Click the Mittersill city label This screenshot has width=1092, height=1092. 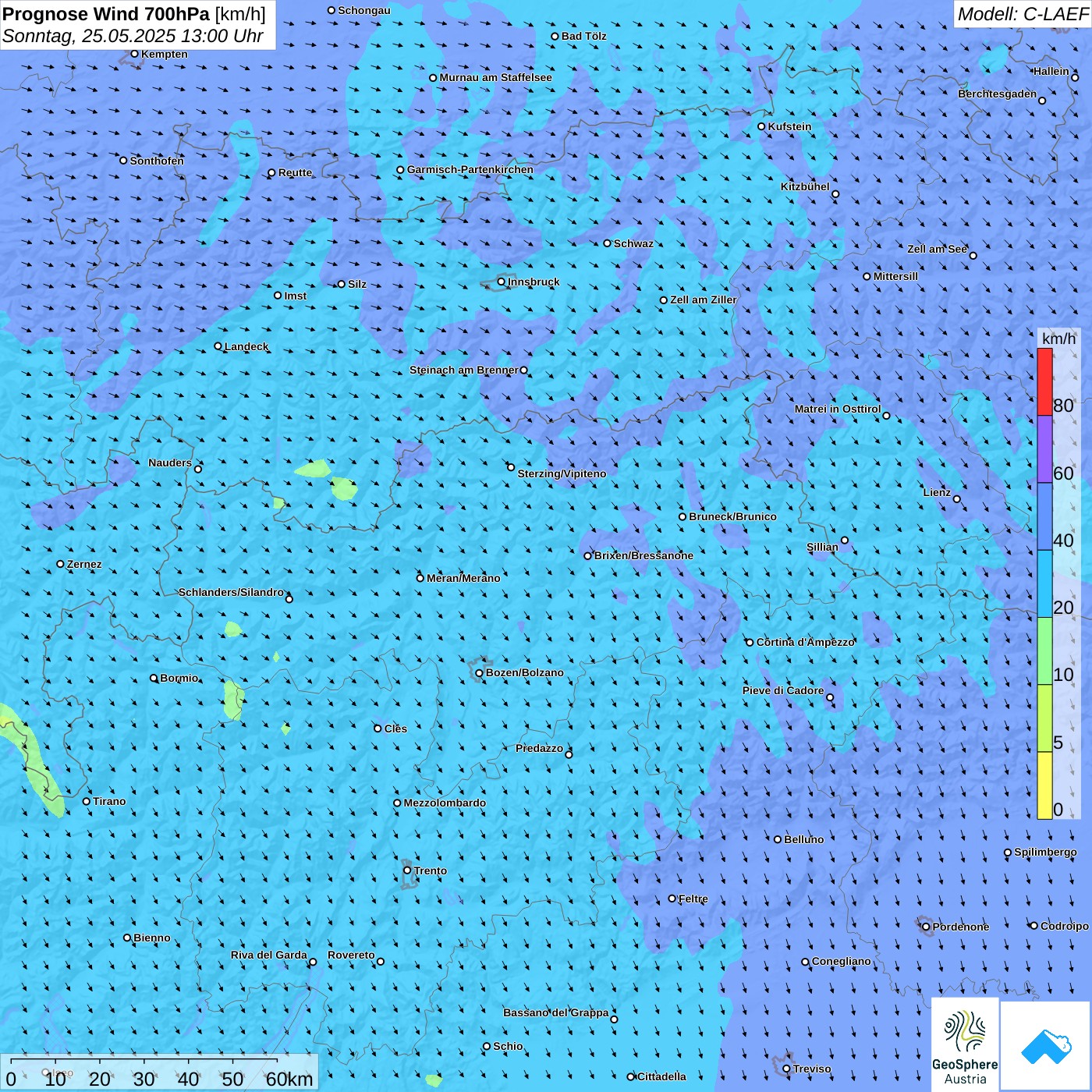[896, 276]
